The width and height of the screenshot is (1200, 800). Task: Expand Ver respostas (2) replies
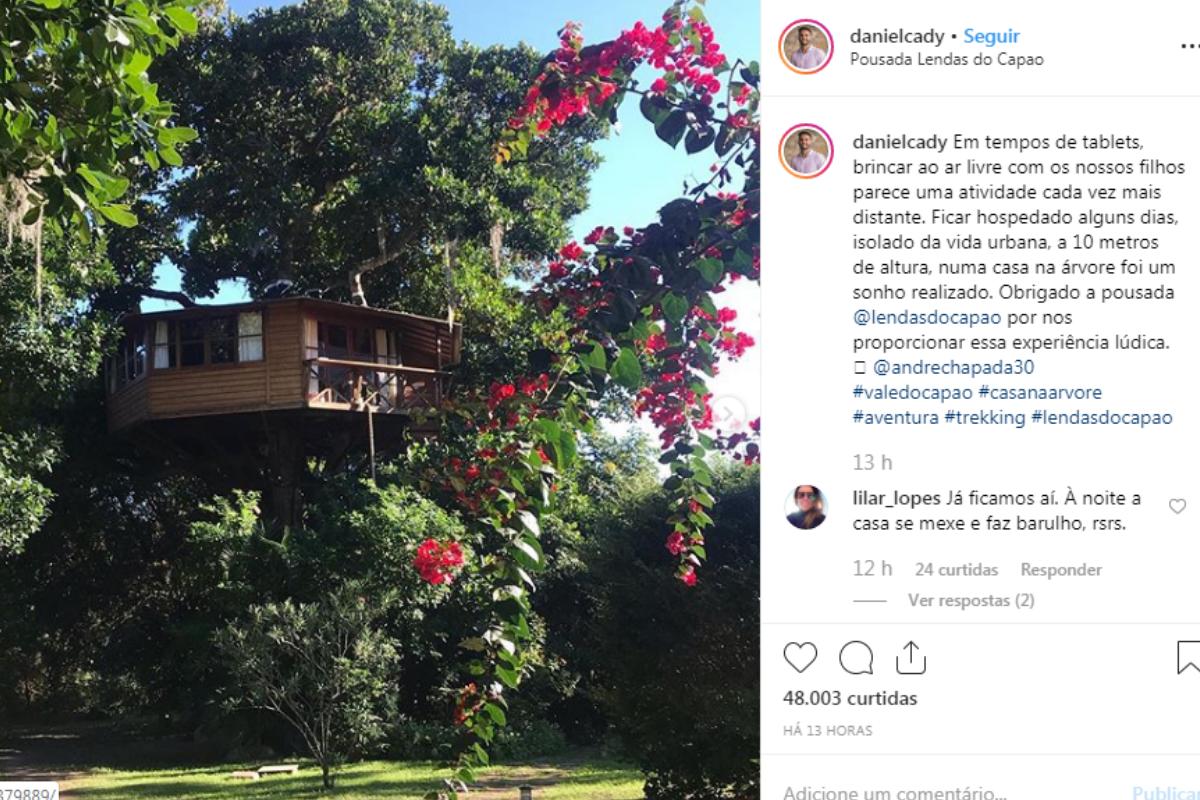[x=971, y=600]
